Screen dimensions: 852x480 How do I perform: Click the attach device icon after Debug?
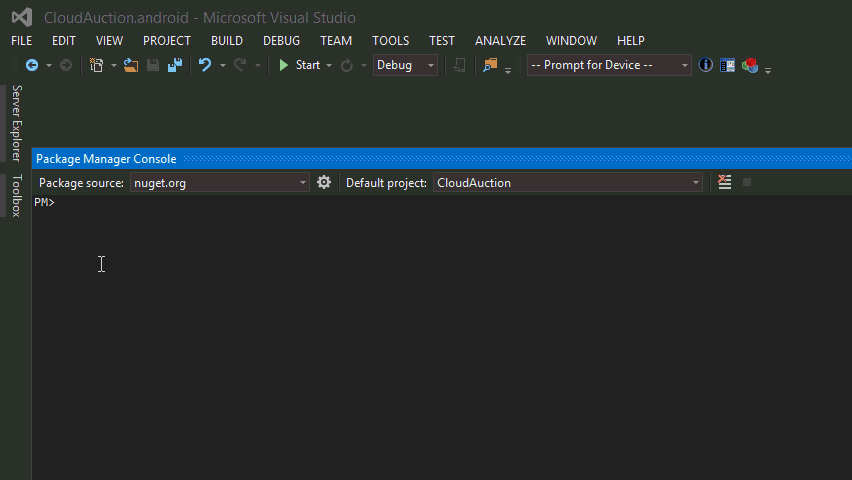point(459,65)
